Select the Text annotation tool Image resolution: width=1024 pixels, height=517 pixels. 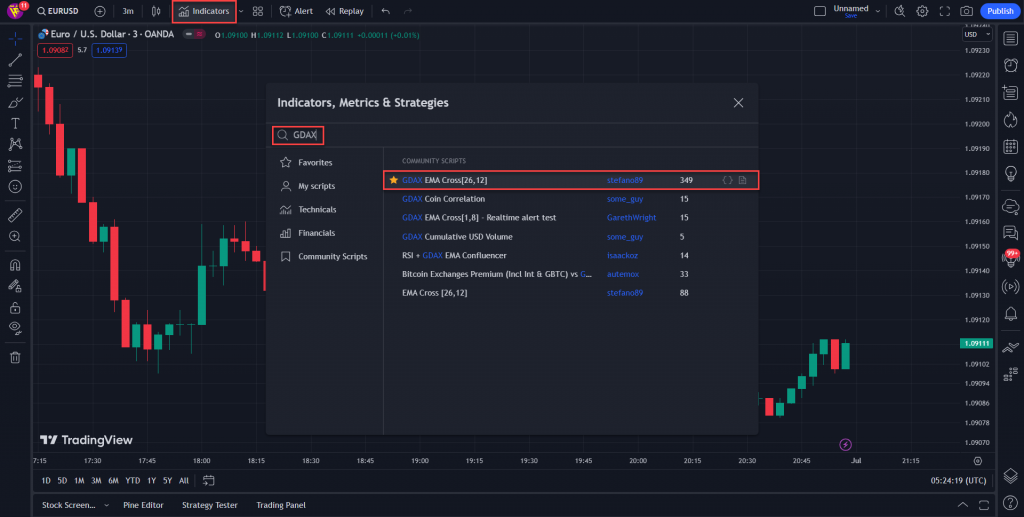tap(15, 123)
